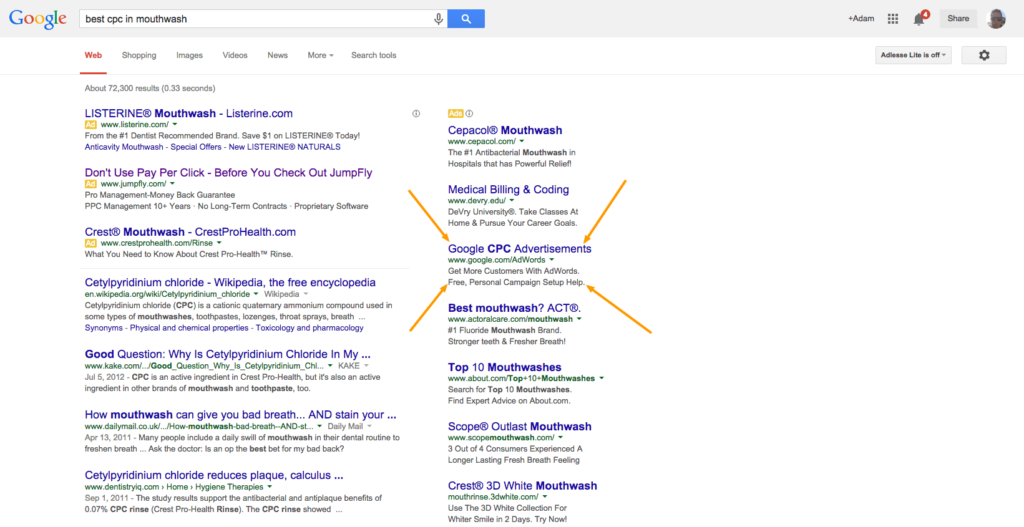This screenshot has width=1024, height=527.
Task: Switch to the News tab
Action: pyautogui.click(x=278, y=56)
